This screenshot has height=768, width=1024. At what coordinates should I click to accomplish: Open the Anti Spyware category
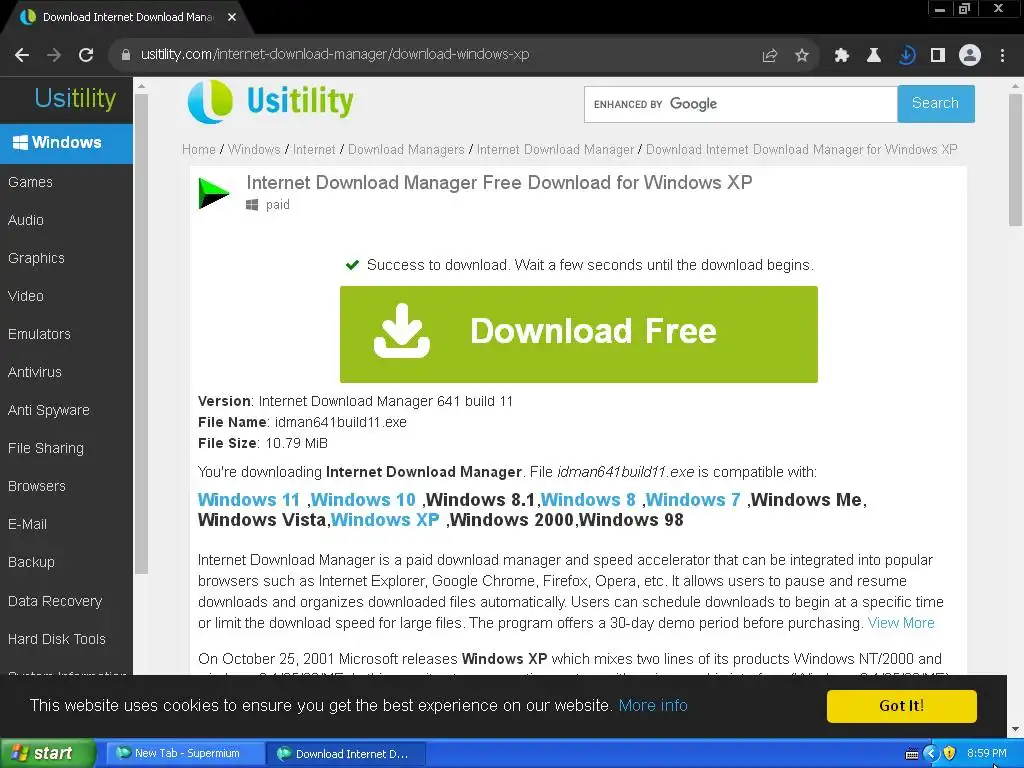(49, 411)
